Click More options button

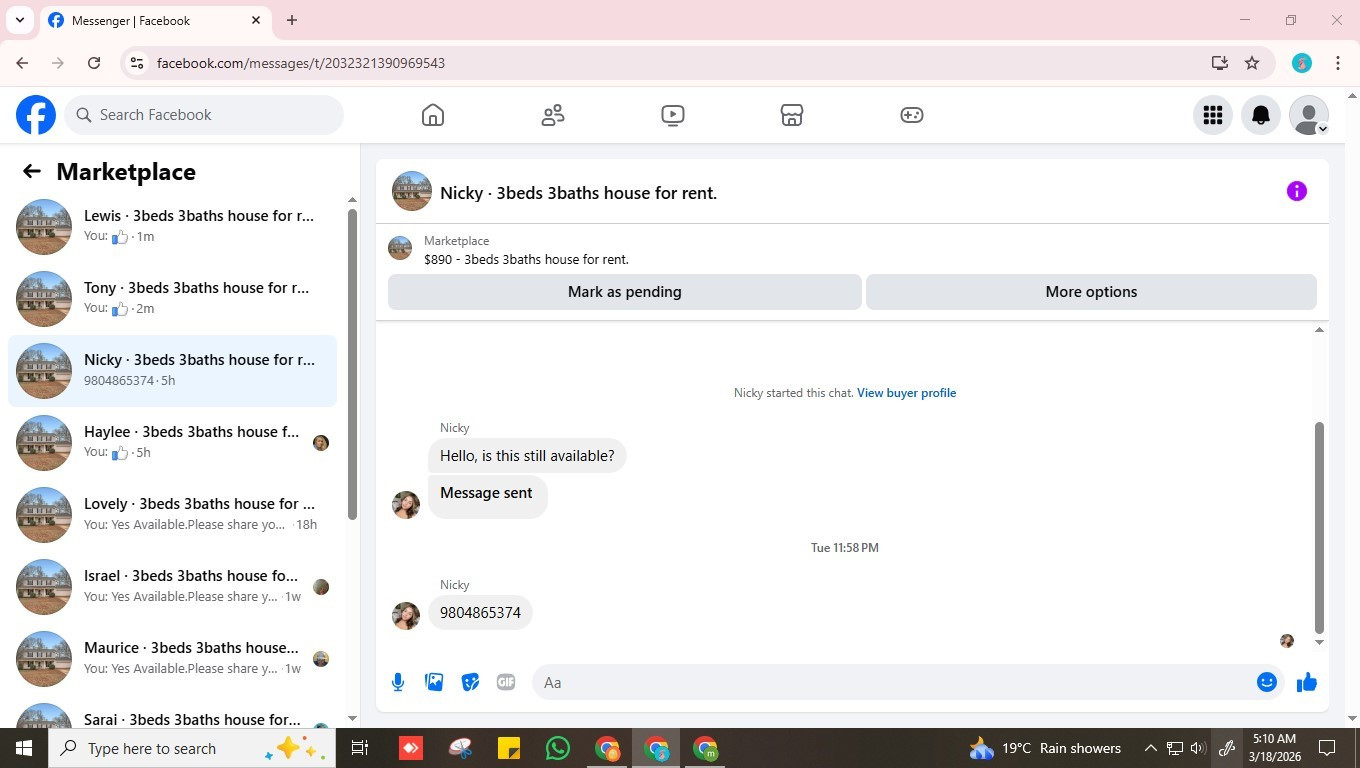tap(1091, 292)
